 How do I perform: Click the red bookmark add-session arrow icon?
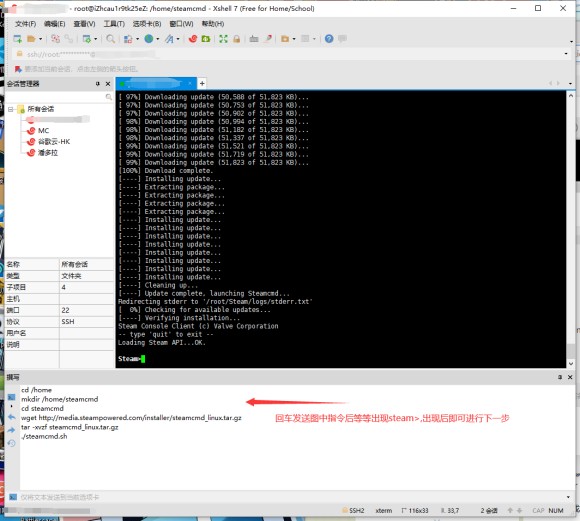point(18,69)
